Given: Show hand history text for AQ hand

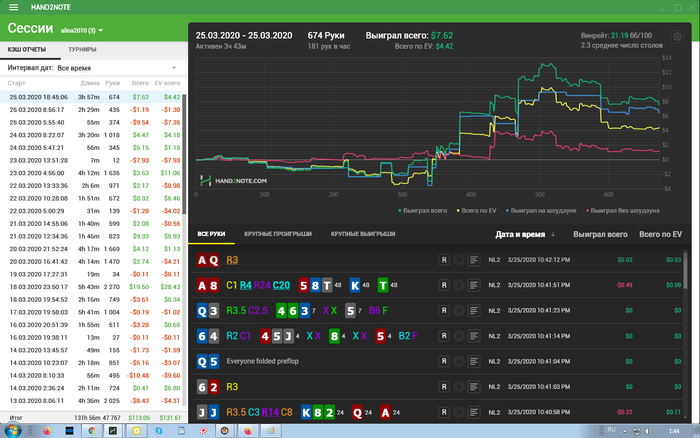Looking at the screenshot, I should (474, 260).
